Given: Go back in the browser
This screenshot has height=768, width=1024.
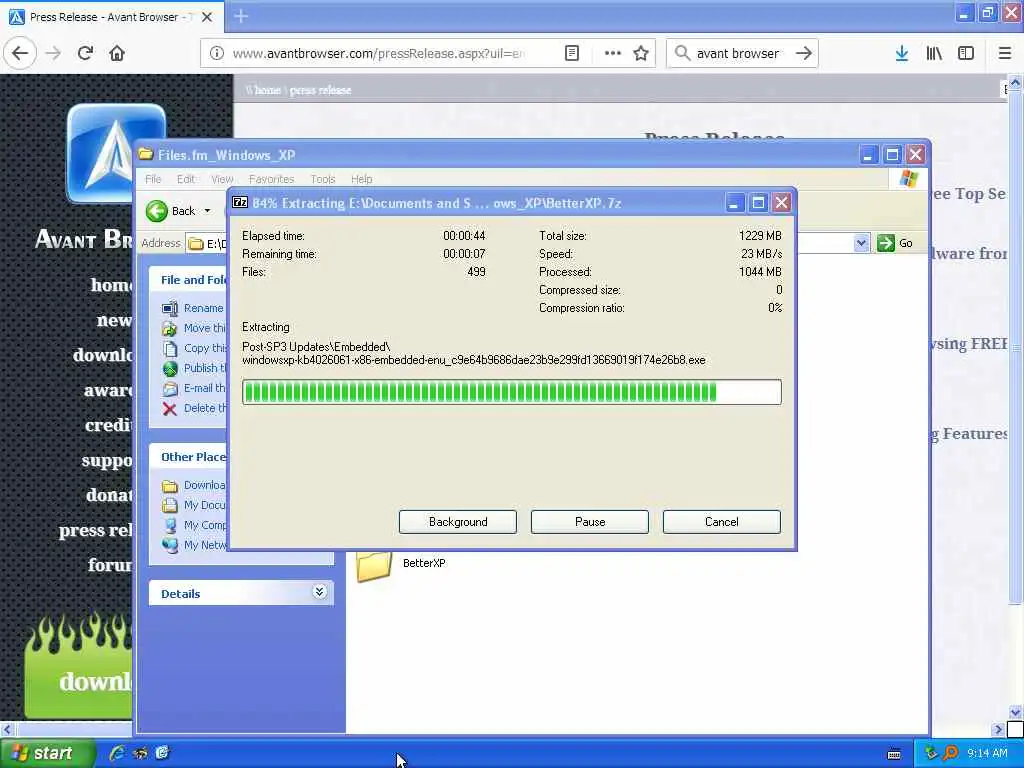Looking at the screenshot, I should click(x=20, y=54).
